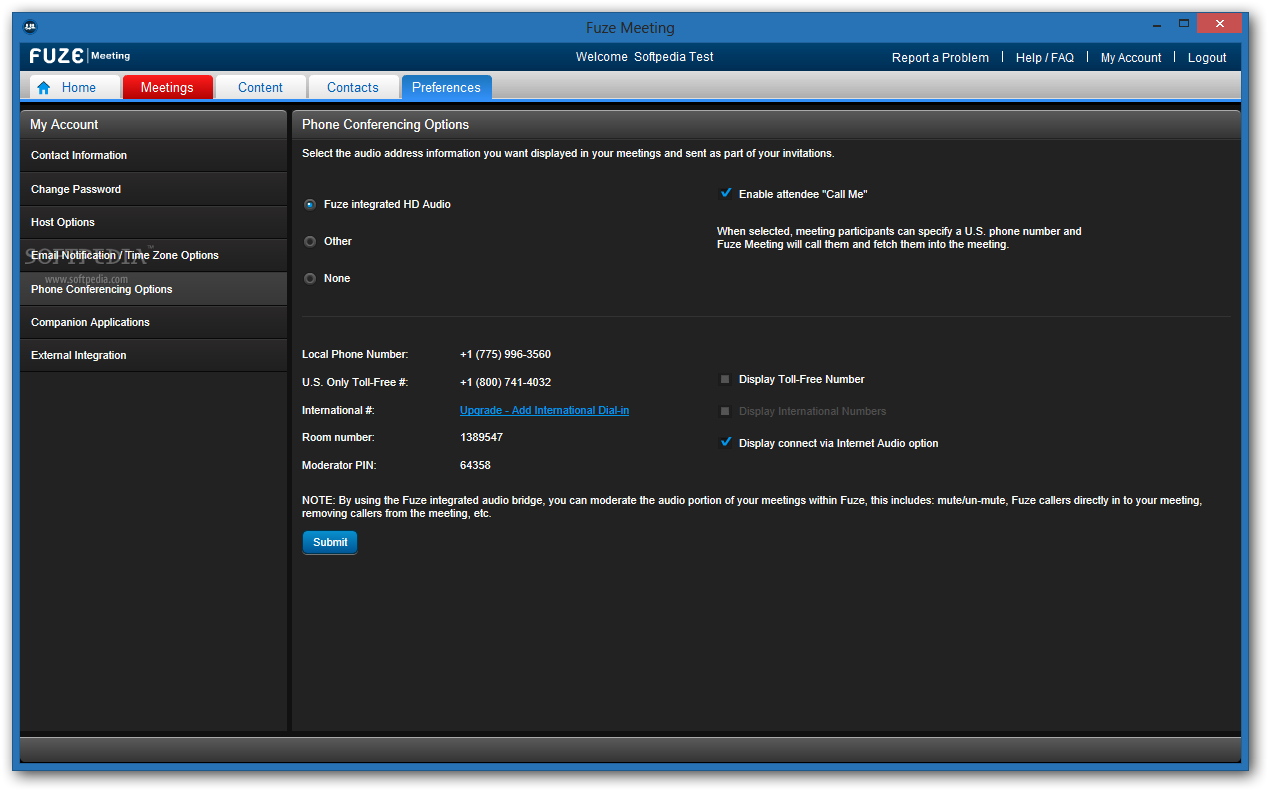Click disabled Display International Numbers checkbox
Screen dimensions: 1269x791
[x=725, y=411]
